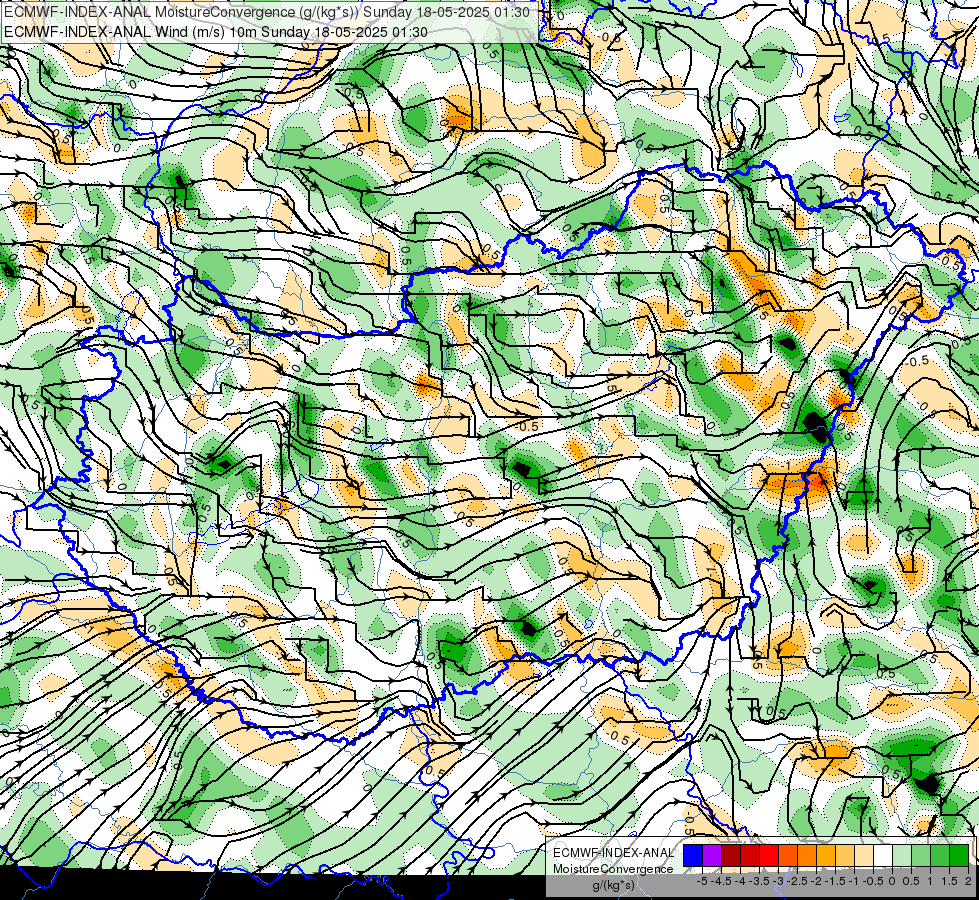Click the legend tick label 2
The width and height of the screenshot is (979, 900).
[x=968, y=881]
